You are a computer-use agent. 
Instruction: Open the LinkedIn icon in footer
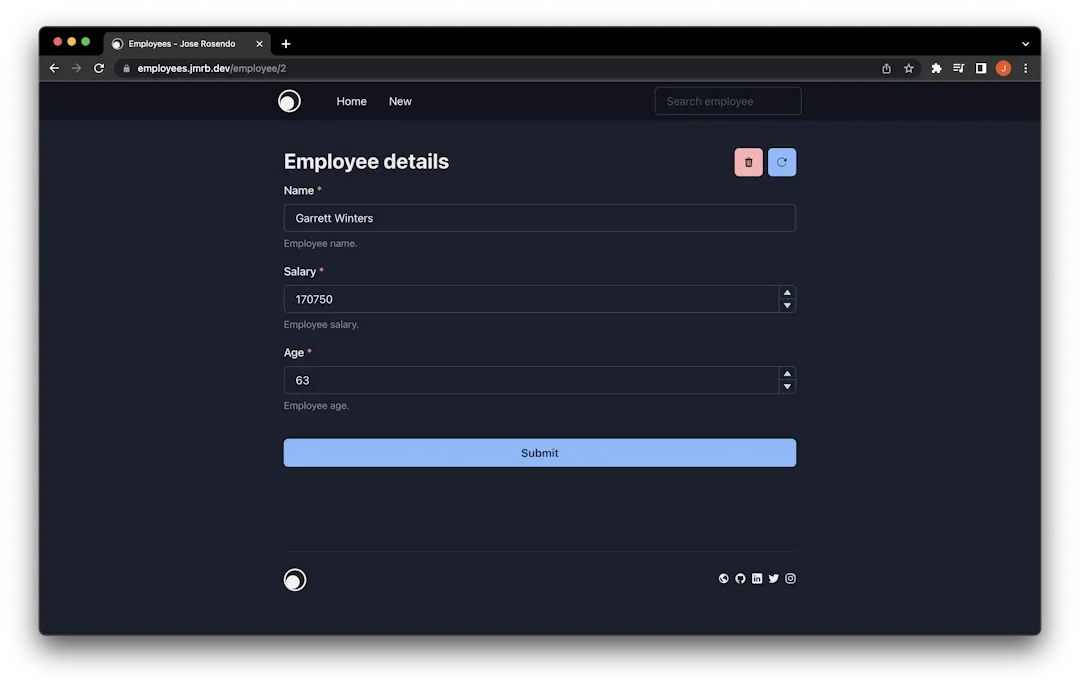pyautogui.click(x=757, y=579)
